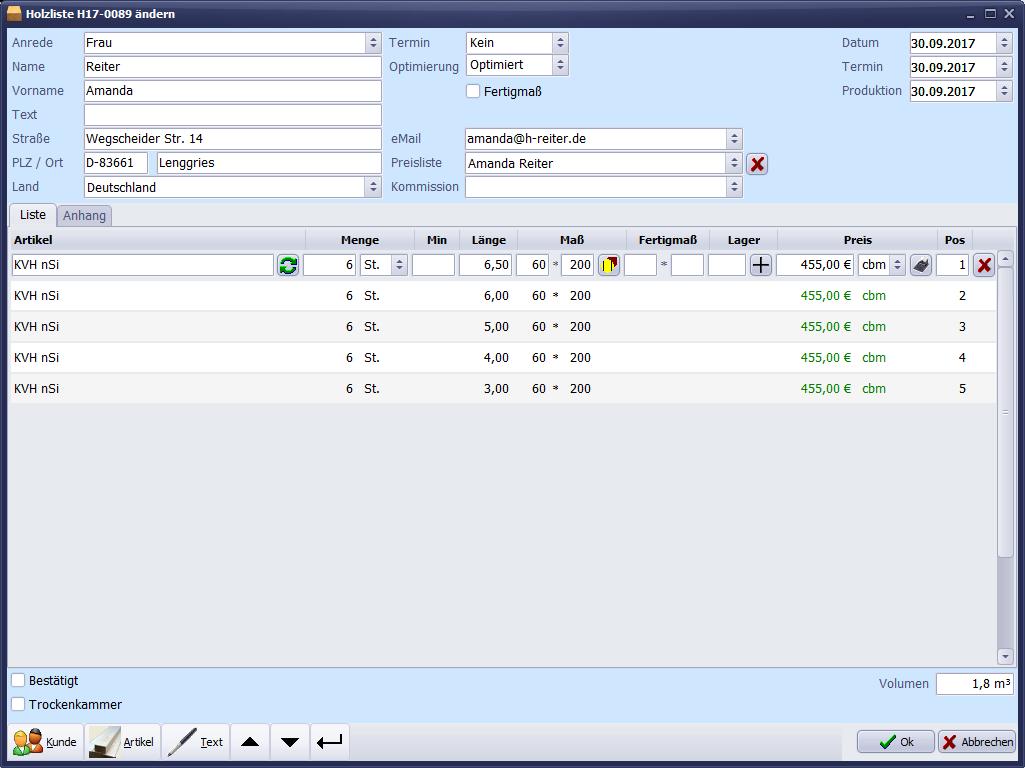Click the Min input field
The width and height of the screenshot is (1025, 768).
(x=433, y=265)
